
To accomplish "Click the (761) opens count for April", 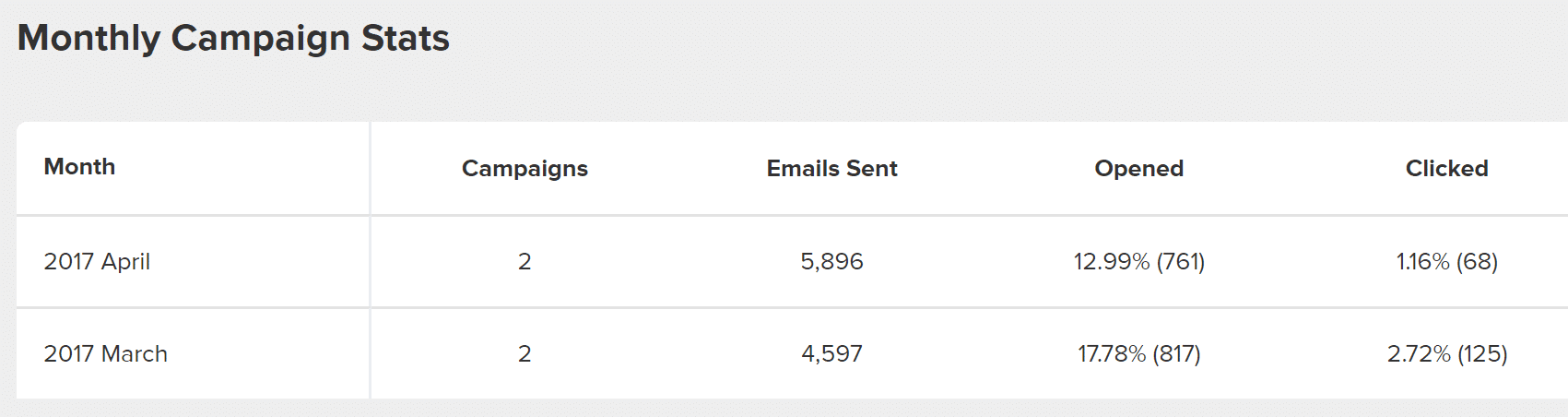I will point(1181,262).
